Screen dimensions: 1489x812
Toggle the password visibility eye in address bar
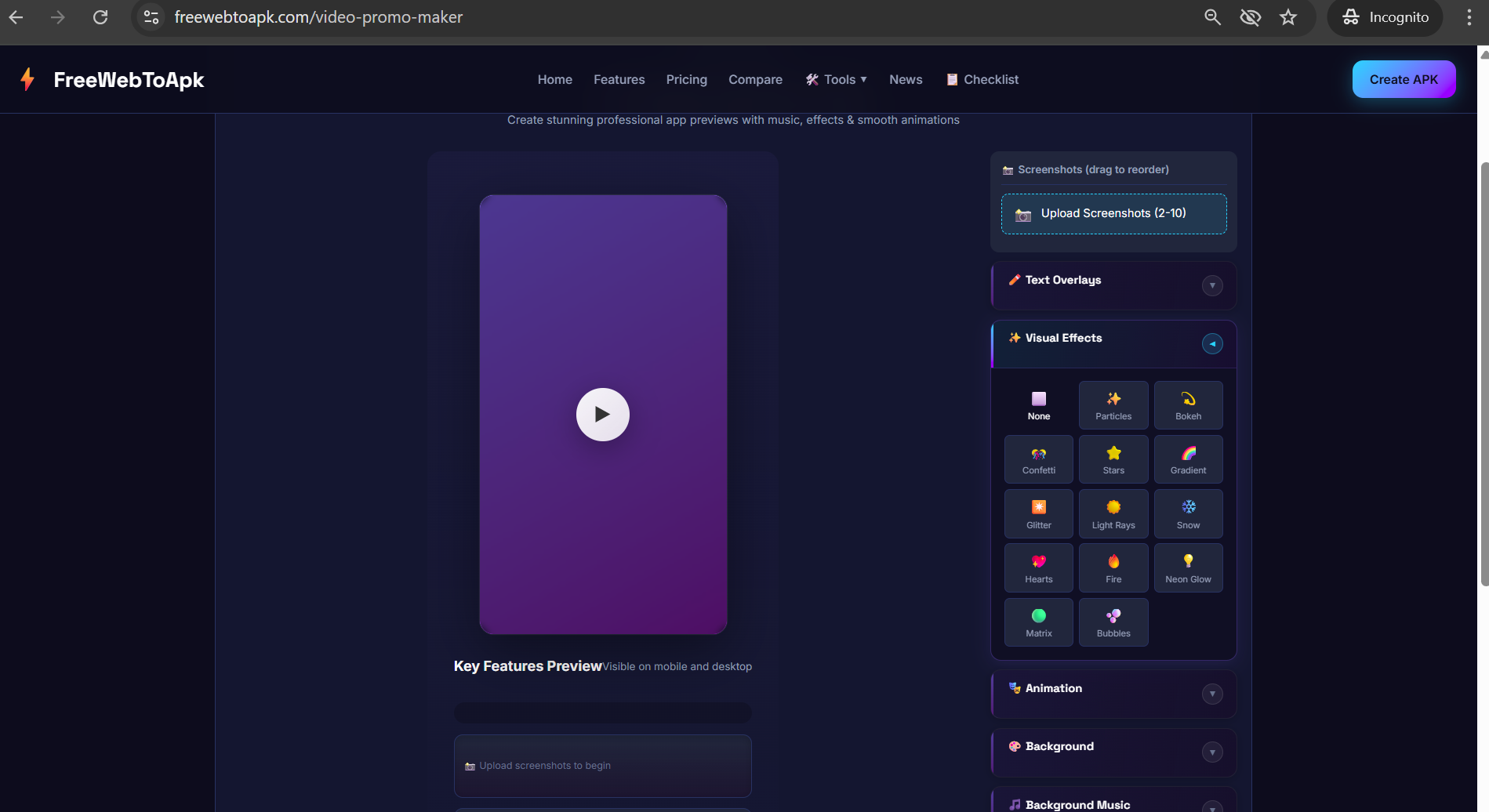1250,16
